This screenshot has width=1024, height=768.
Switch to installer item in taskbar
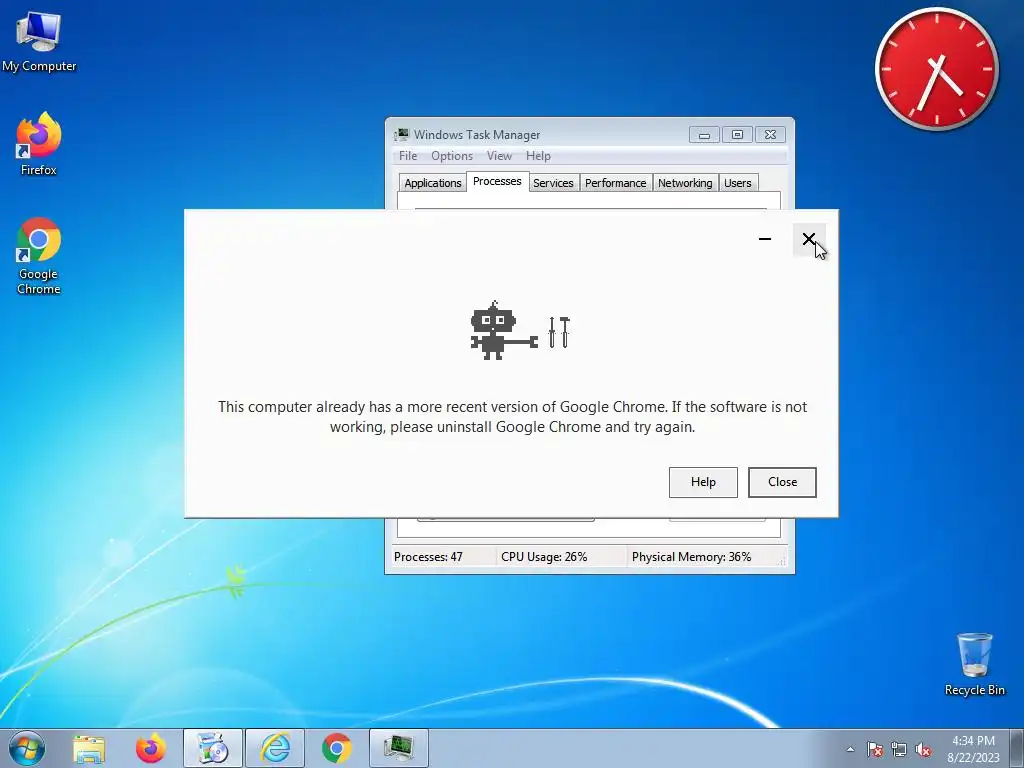pyautogui.click(x=213, y=748)
